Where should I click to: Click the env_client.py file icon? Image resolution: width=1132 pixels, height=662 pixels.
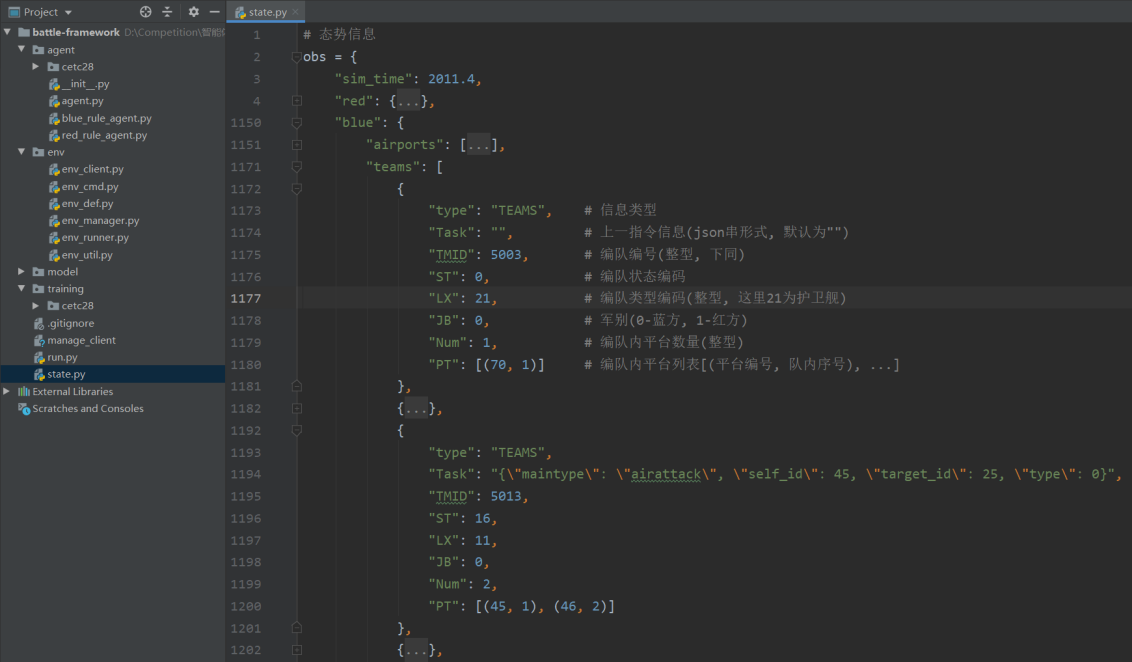53,169
